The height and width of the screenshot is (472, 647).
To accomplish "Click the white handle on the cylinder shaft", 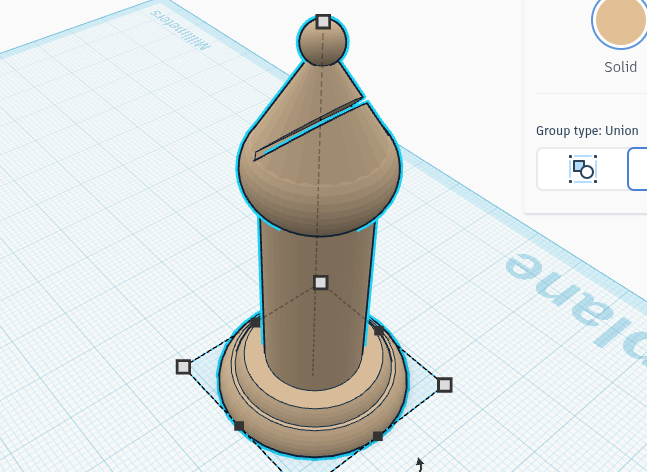I will point(321,283).
